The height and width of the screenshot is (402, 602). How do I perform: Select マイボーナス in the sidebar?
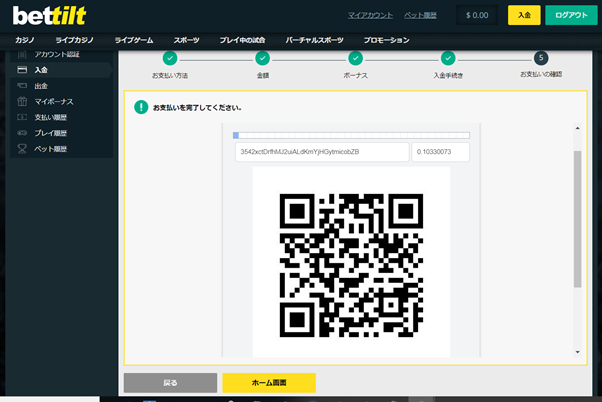click(x=61, y=102)
